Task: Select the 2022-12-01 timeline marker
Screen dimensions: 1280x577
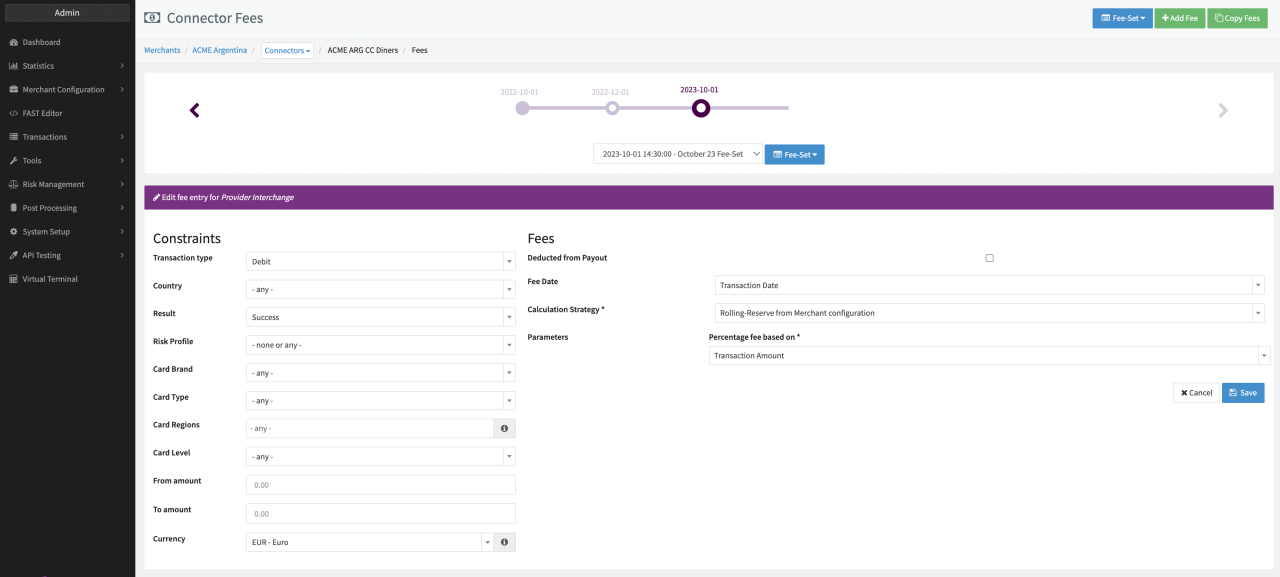Action: click(612, 108)
